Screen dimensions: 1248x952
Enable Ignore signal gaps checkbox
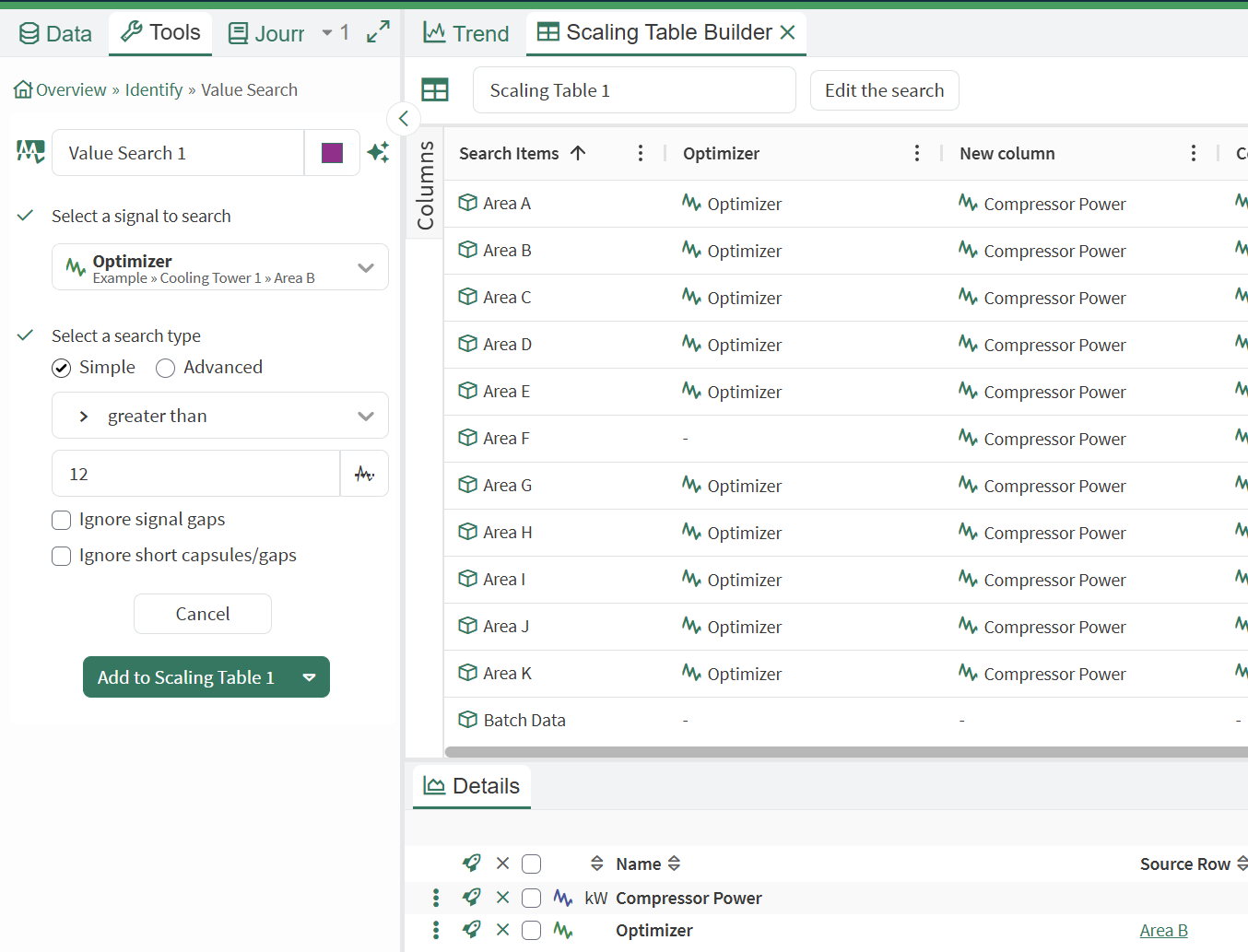pos(62,520)
